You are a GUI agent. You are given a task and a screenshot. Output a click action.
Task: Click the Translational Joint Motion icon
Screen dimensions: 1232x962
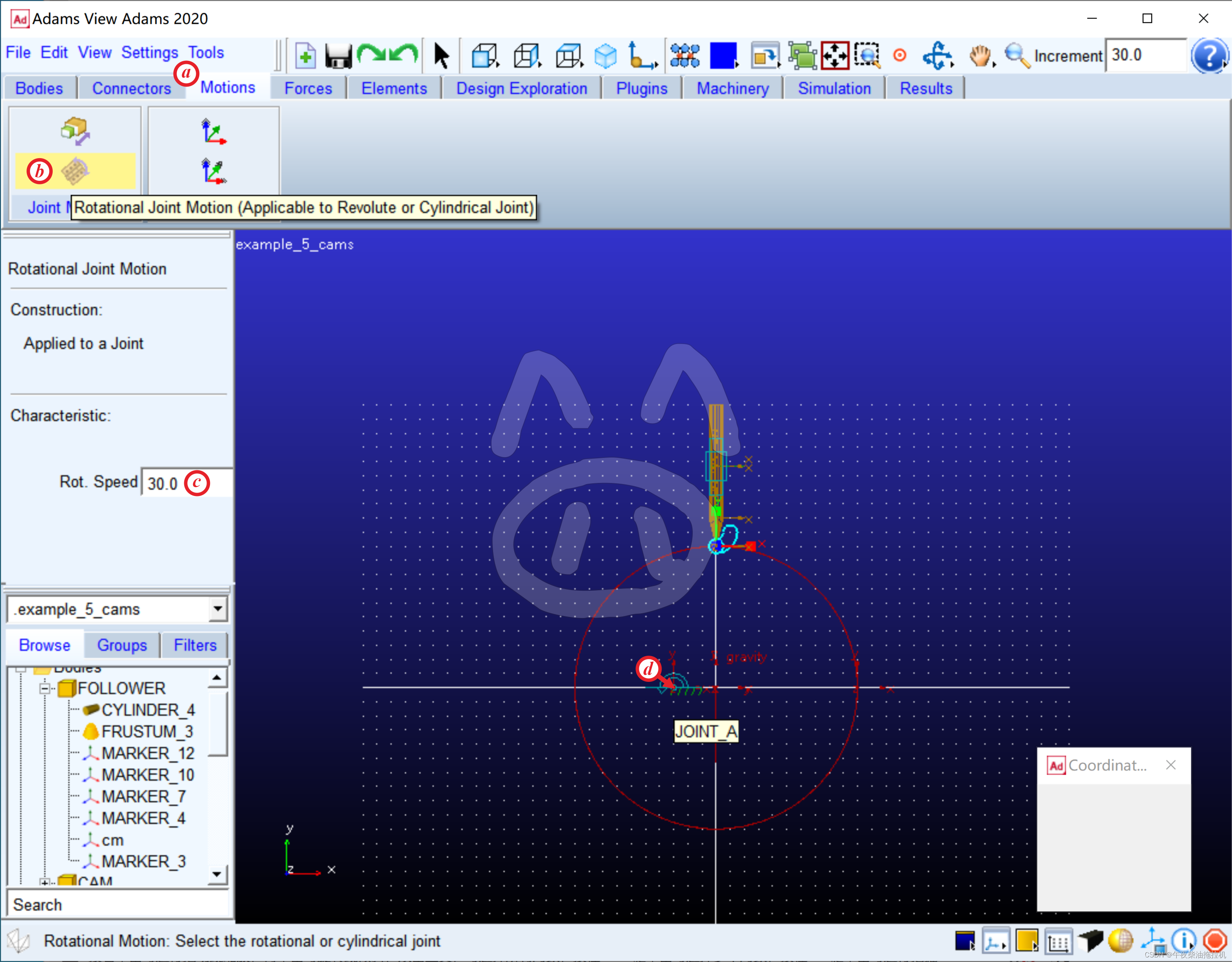(75, 132)
